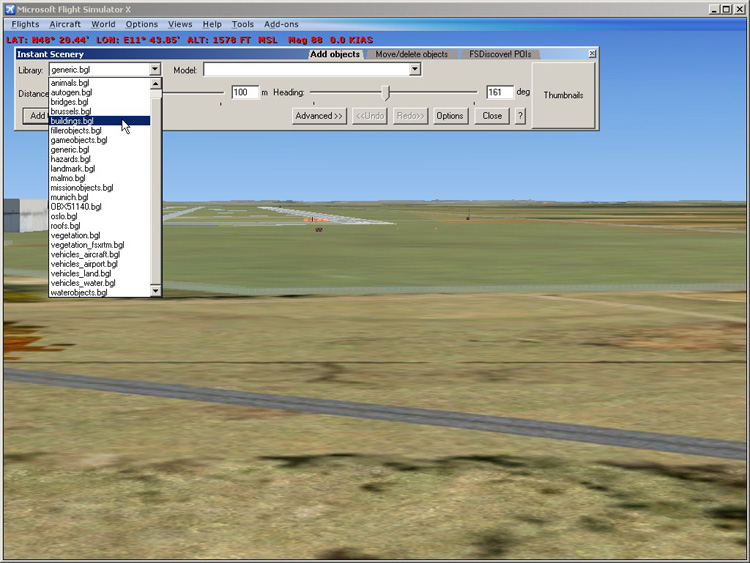Screen dimensions: 750x563
Task: Maximize the Flight Simulator X window
Action: click(726, 9)
